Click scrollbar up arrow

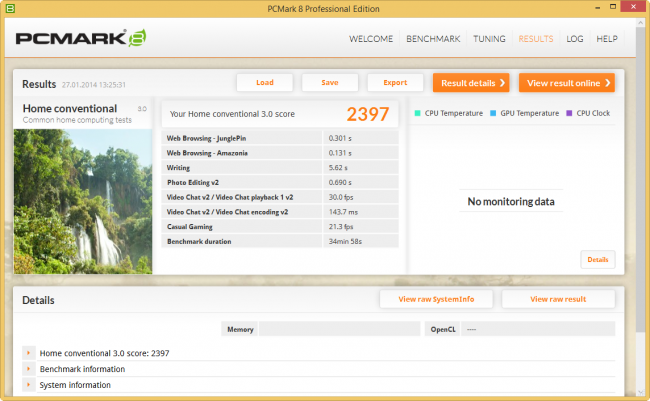(x=641, y=22)
